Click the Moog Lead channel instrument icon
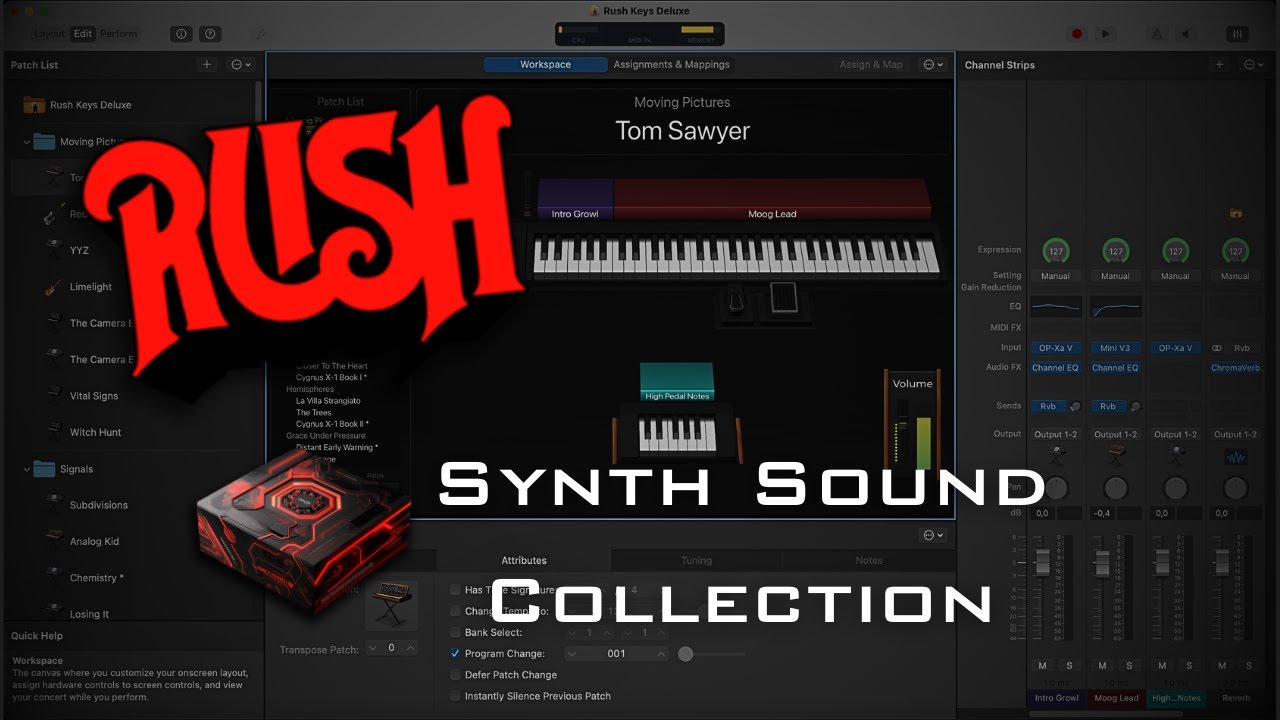1280x720 pixels. [1115, 455]
